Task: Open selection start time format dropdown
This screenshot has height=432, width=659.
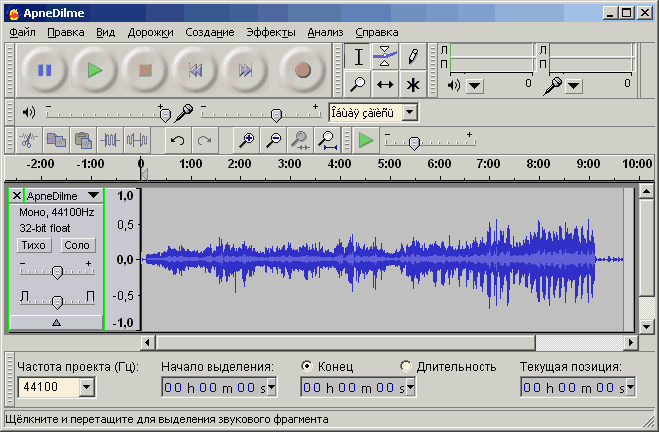Action: click(x=271, y=387)
